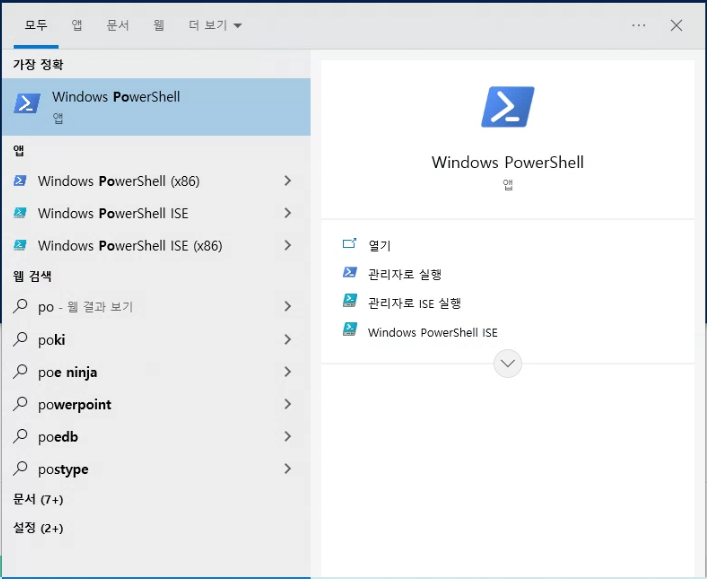This screenshot has width=707, height=579.
Task: Switch to the 웹 tab
Action: [158, 25]
